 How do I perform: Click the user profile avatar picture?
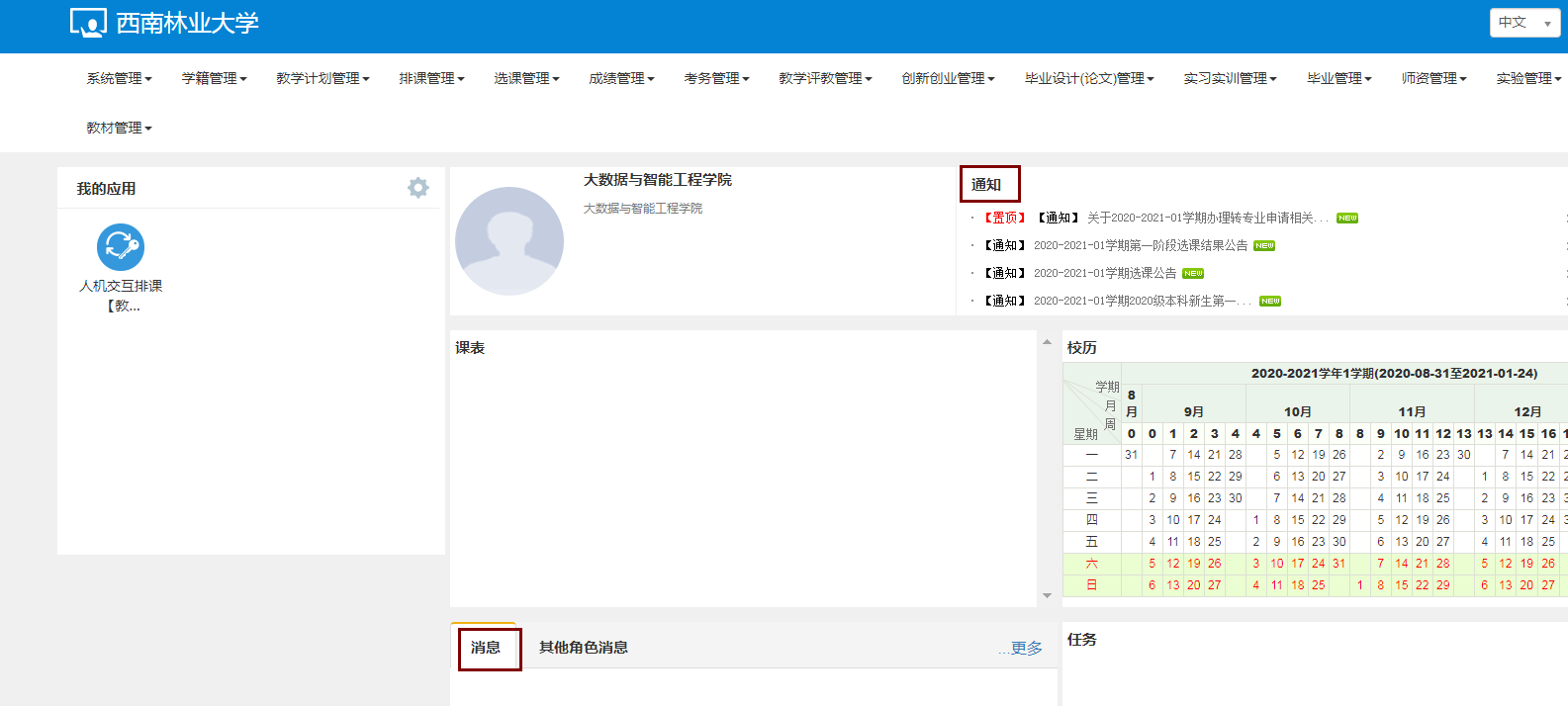(x=508, y=241)
